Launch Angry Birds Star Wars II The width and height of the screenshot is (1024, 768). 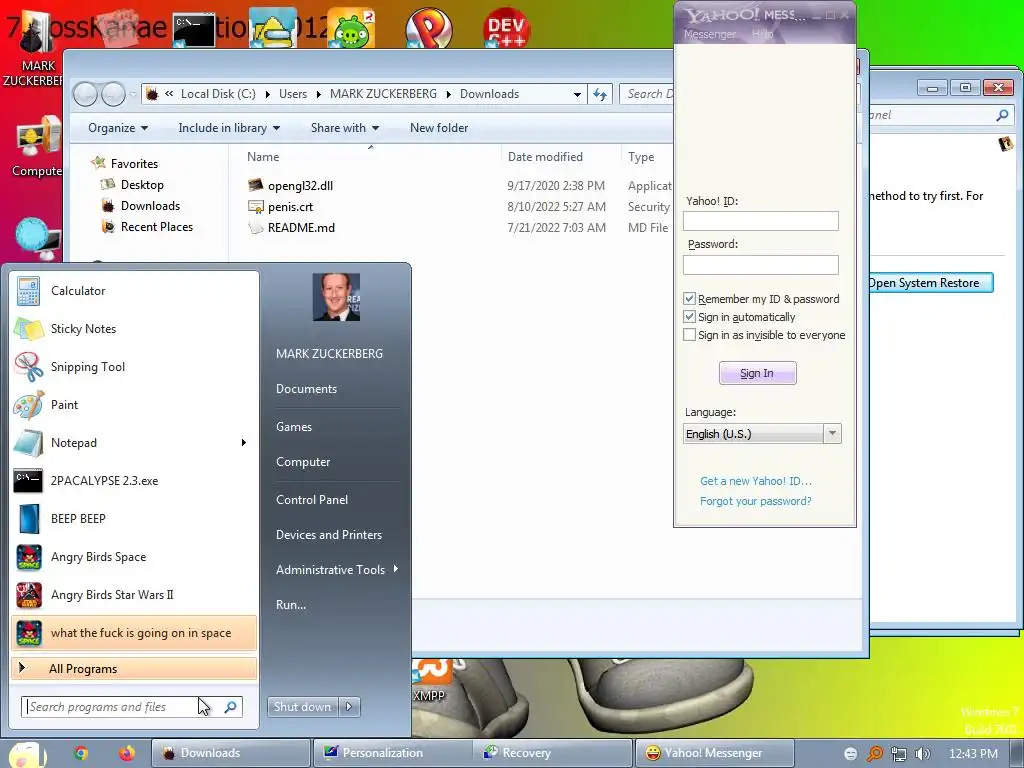[x=134, y=595]
